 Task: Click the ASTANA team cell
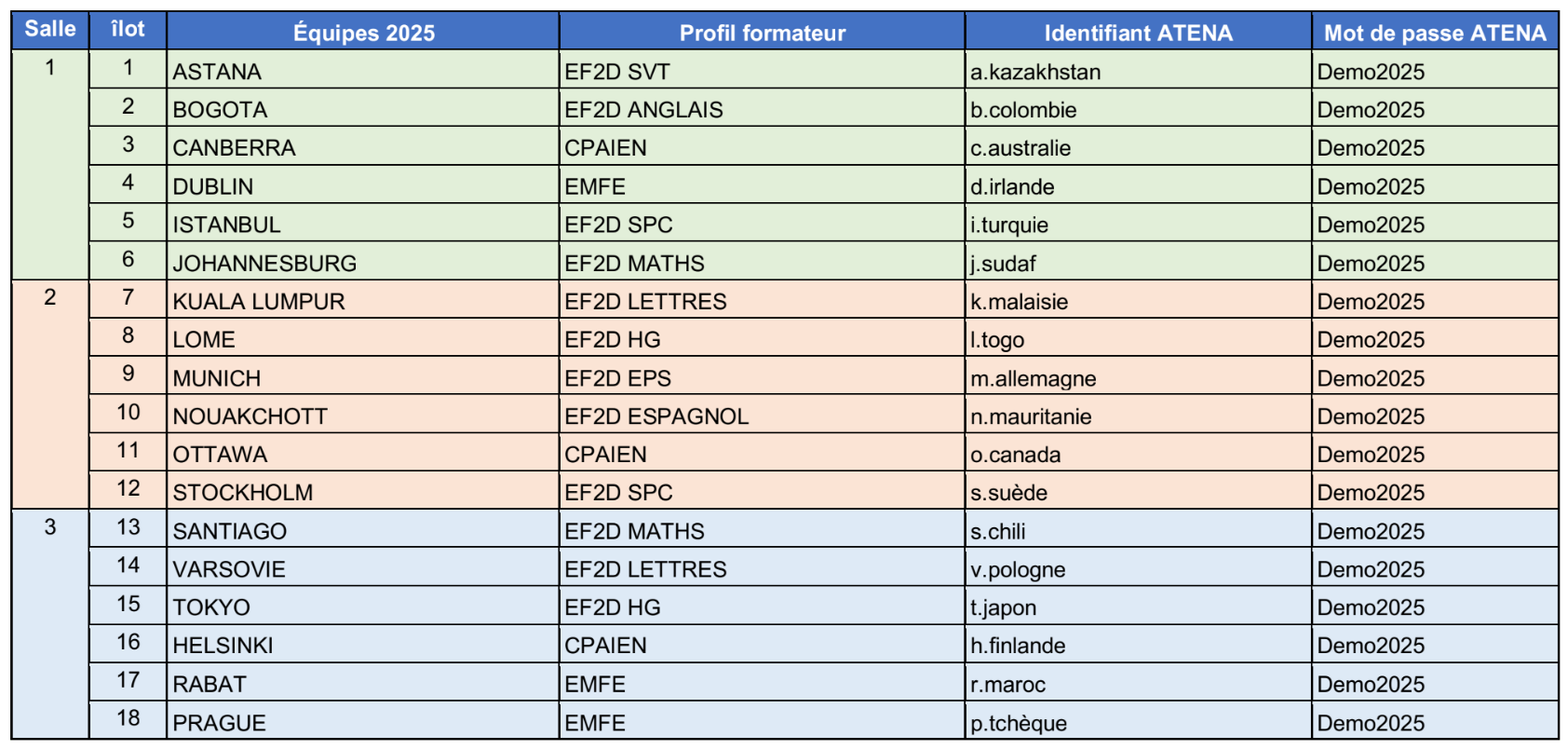pyautogui.click(x=363, y=70)
